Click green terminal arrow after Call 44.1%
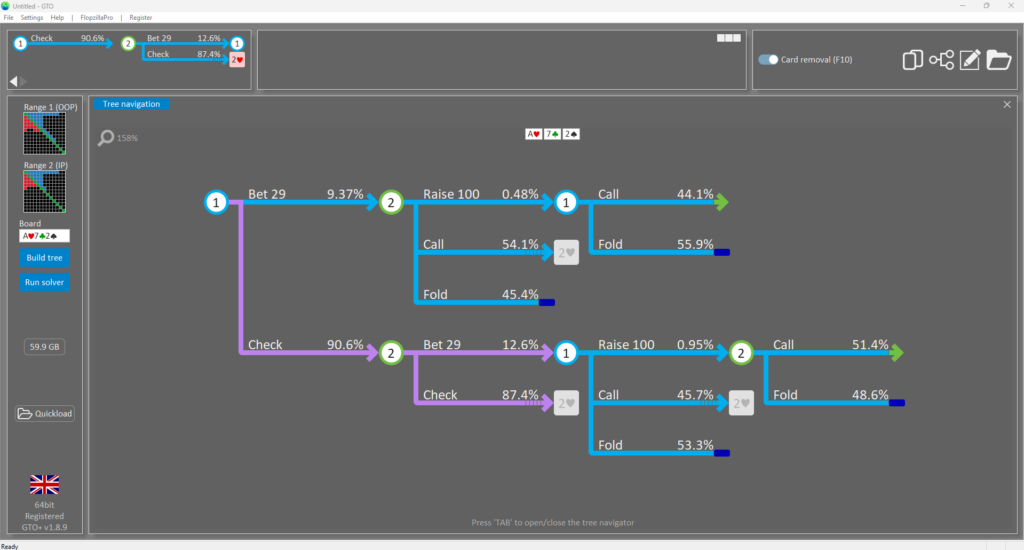 [x=722, y=202]
